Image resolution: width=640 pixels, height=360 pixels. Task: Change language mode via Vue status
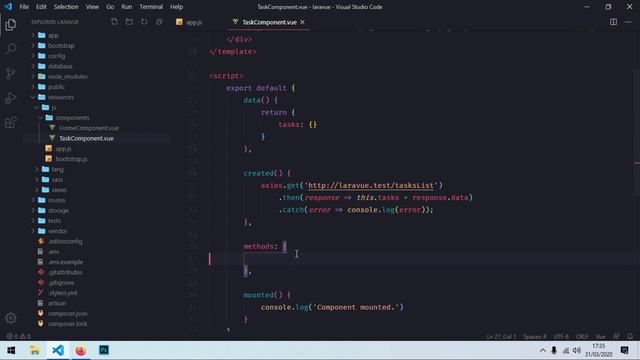coord(600,336)
